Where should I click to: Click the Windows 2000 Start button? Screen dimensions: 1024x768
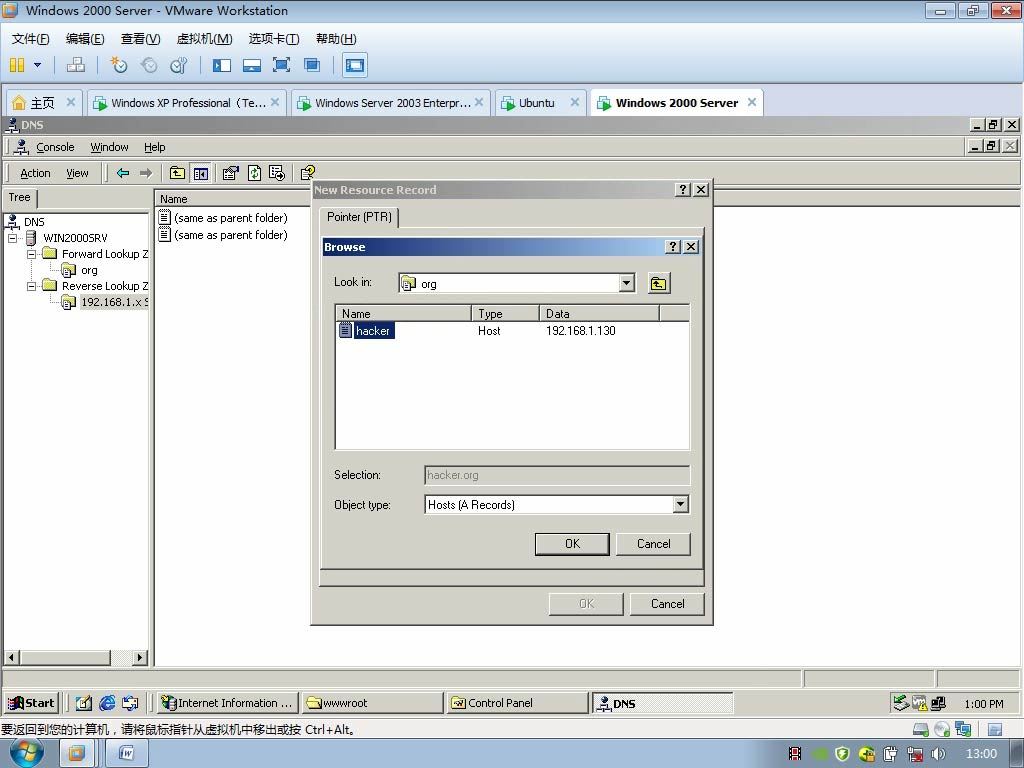[x=31, y=703]
